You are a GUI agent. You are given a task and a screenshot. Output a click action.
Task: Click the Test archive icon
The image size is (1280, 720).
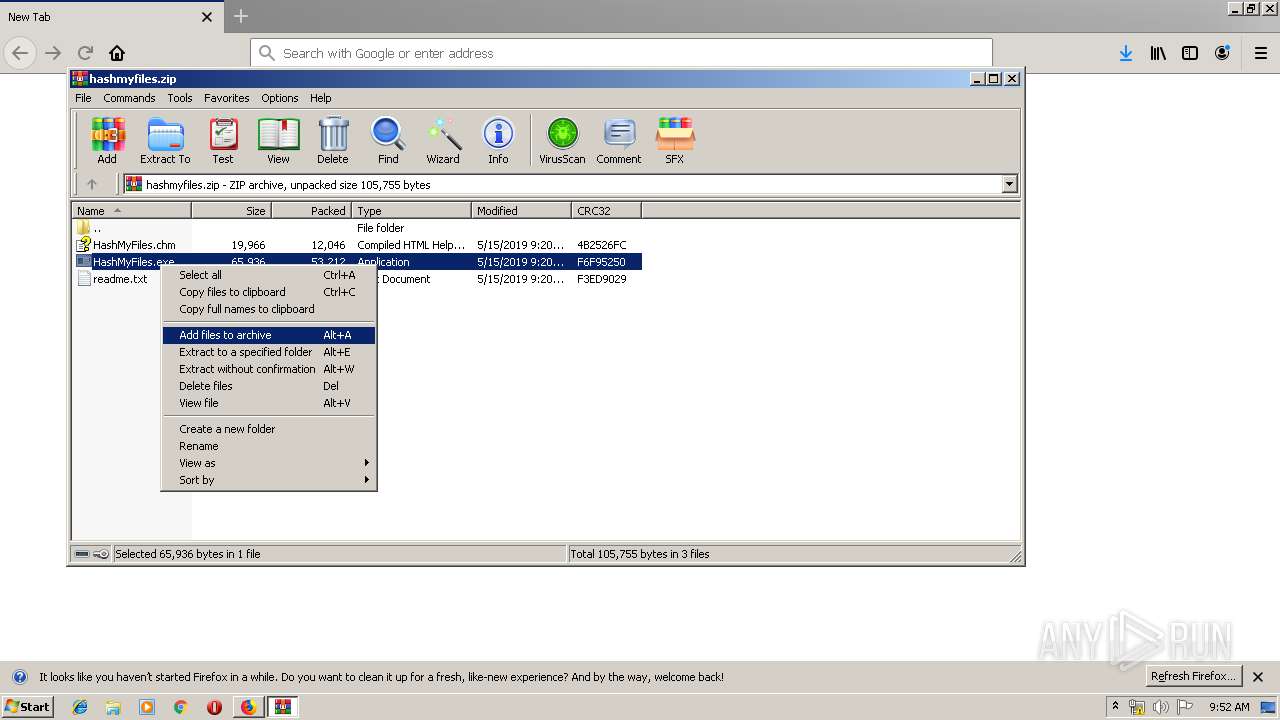(x=223, y=140)
